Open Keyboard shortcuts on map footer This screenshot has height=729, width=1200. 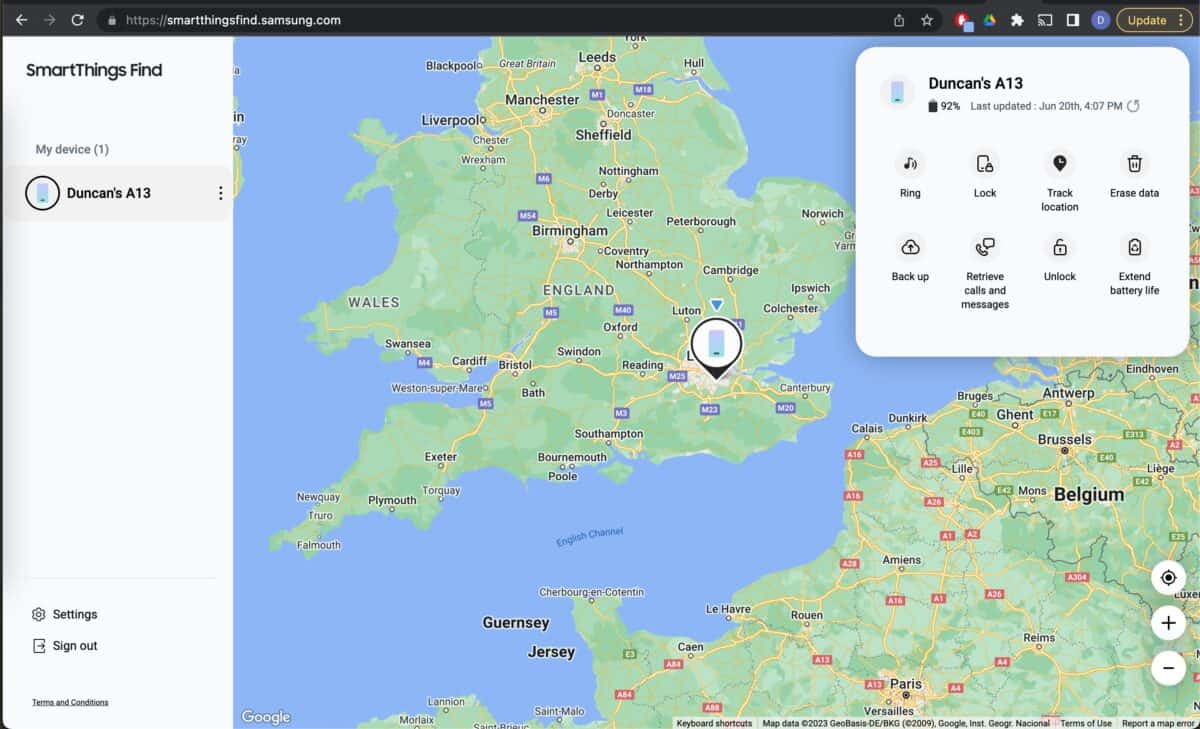pyautogui.click(x=714, y=723)
